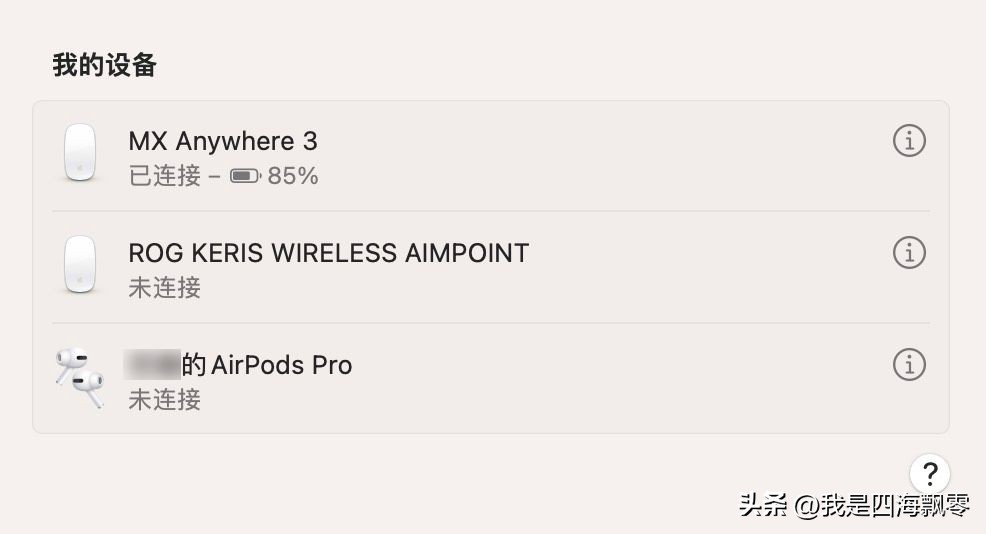Click the blurred owner name before AirPods Pro
Viewport: 986px width, 534px height.
(152, 364)
